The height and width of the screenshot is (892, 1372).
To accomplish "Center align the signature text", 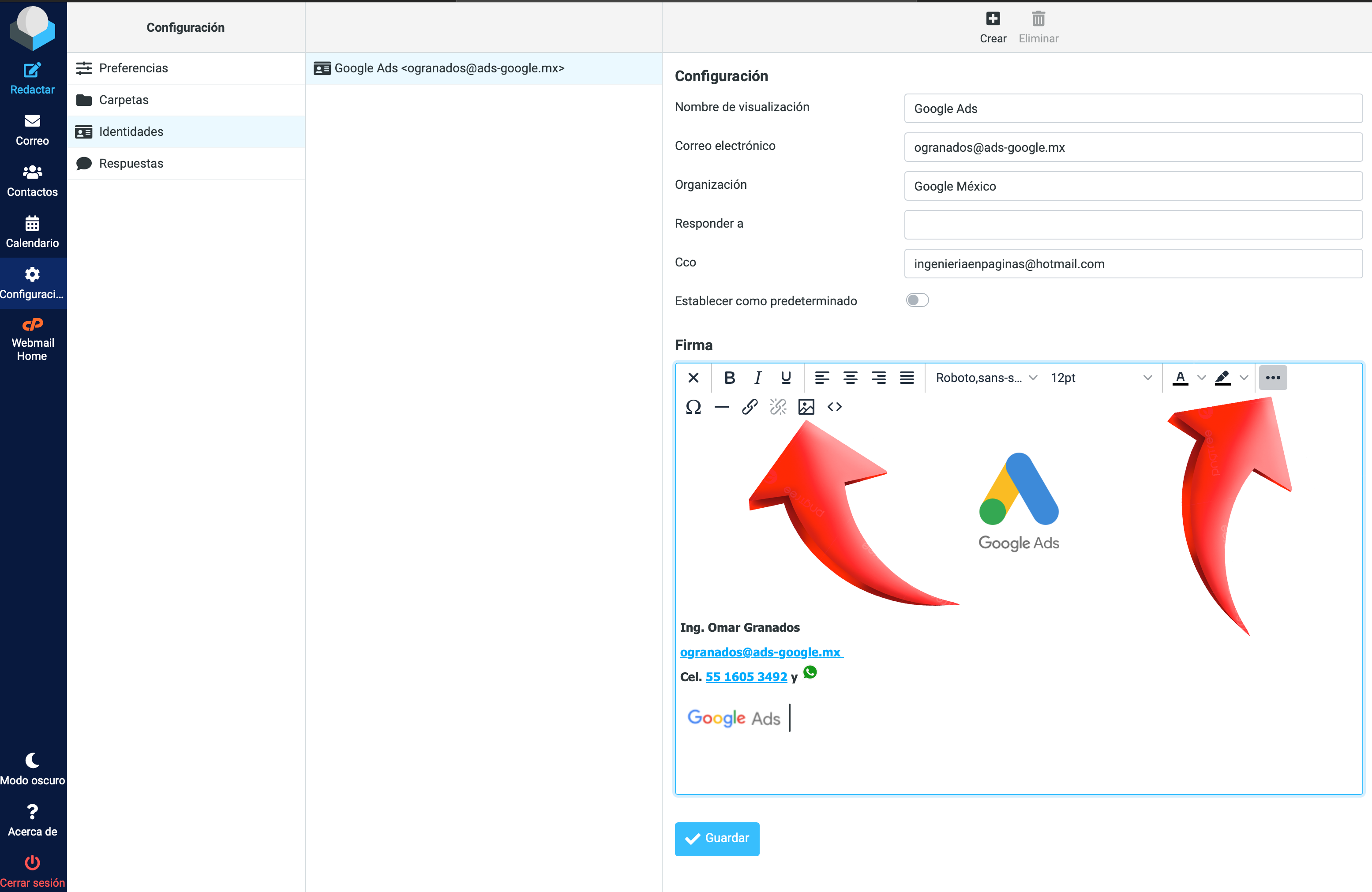I will pyautogui.click(x=850, y=378).
